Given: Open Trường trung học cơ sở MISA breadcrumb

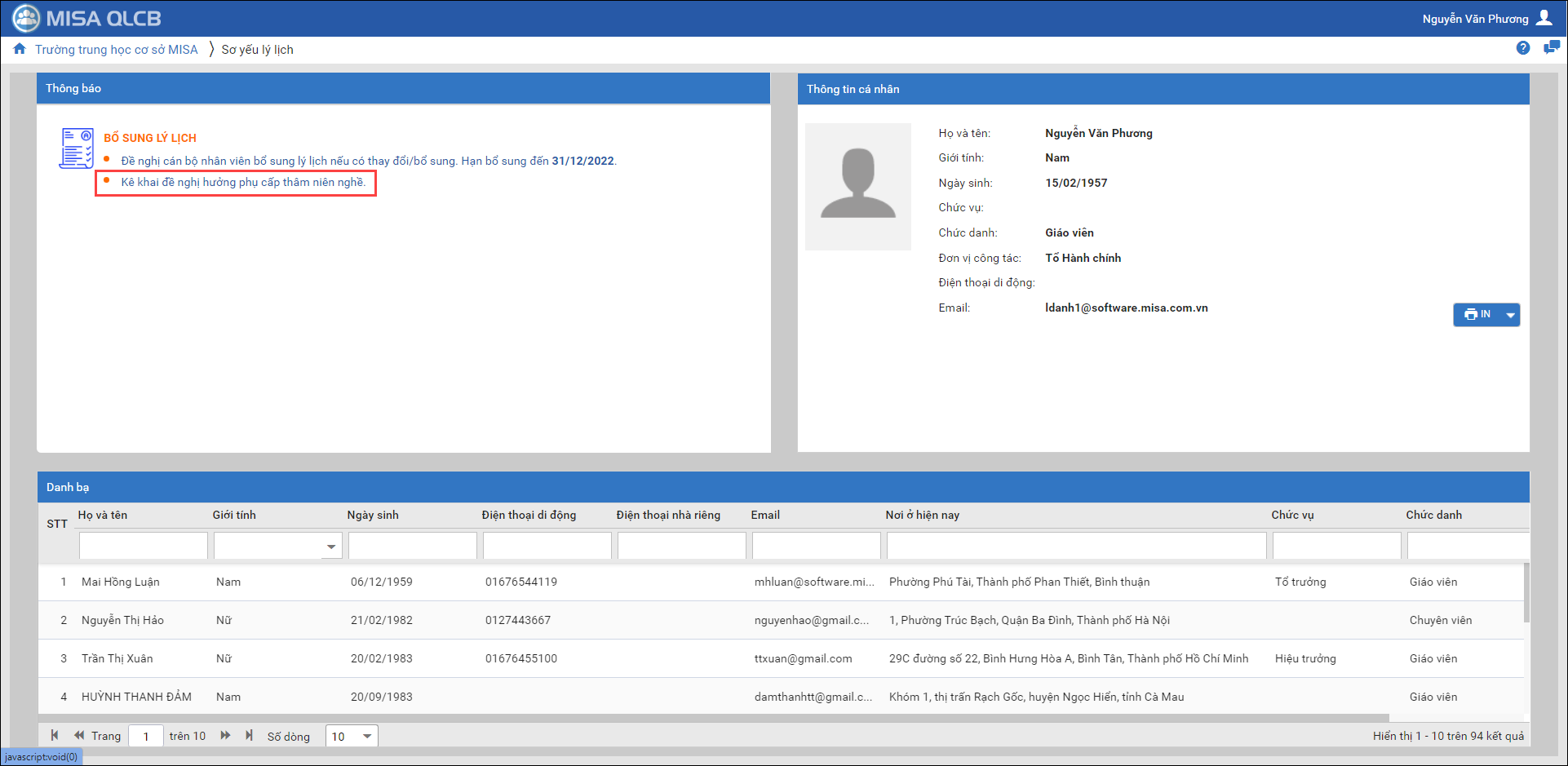Looking at the screenshot, I should click(116, 50).
